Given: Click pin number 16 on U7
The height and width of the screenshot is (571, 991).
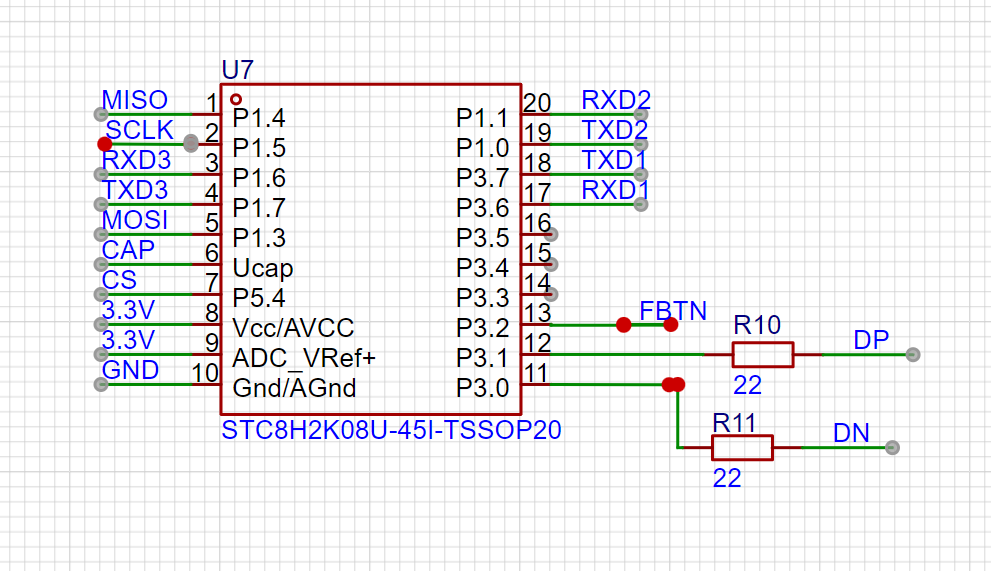Looking at the screenshot, I should (537, 223).
